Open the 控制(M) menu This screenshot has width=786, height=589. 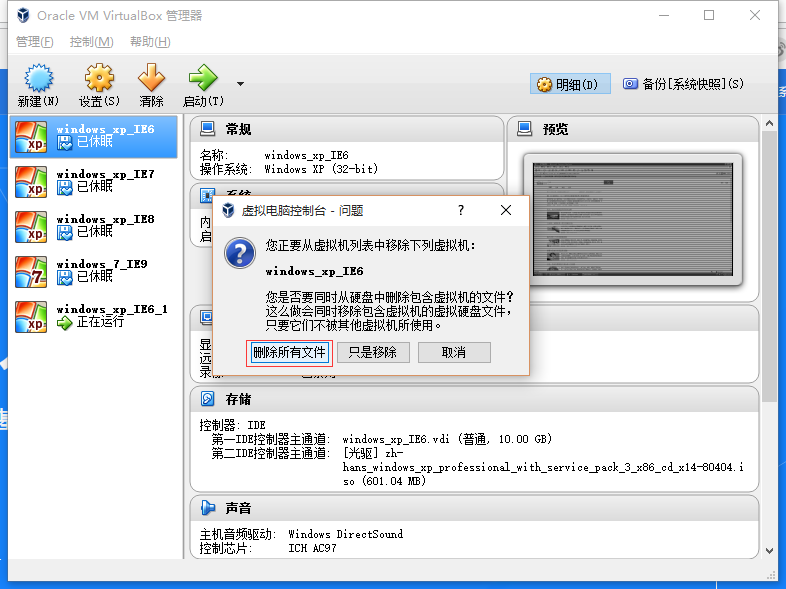click(91, 42)
